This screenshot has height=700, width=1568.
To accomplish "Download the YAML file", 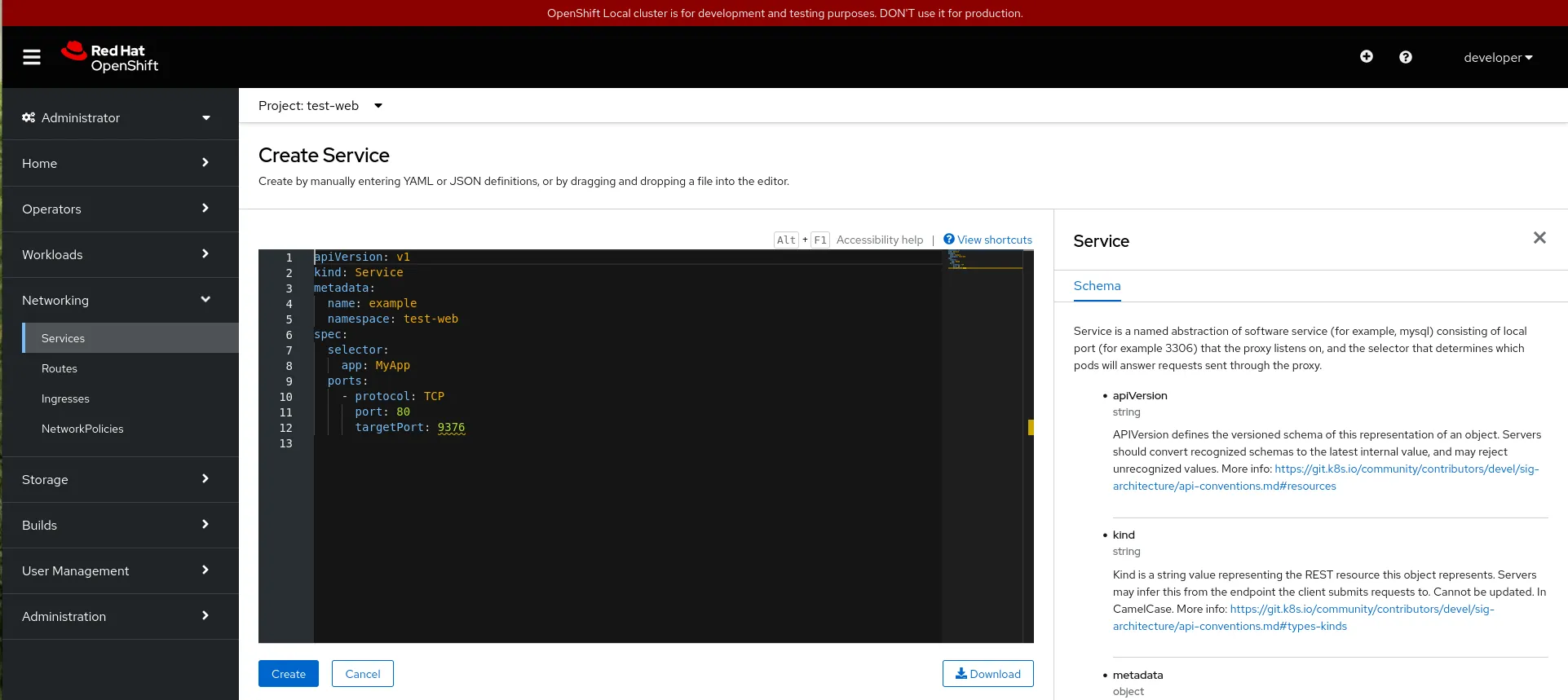I will 987,674.
